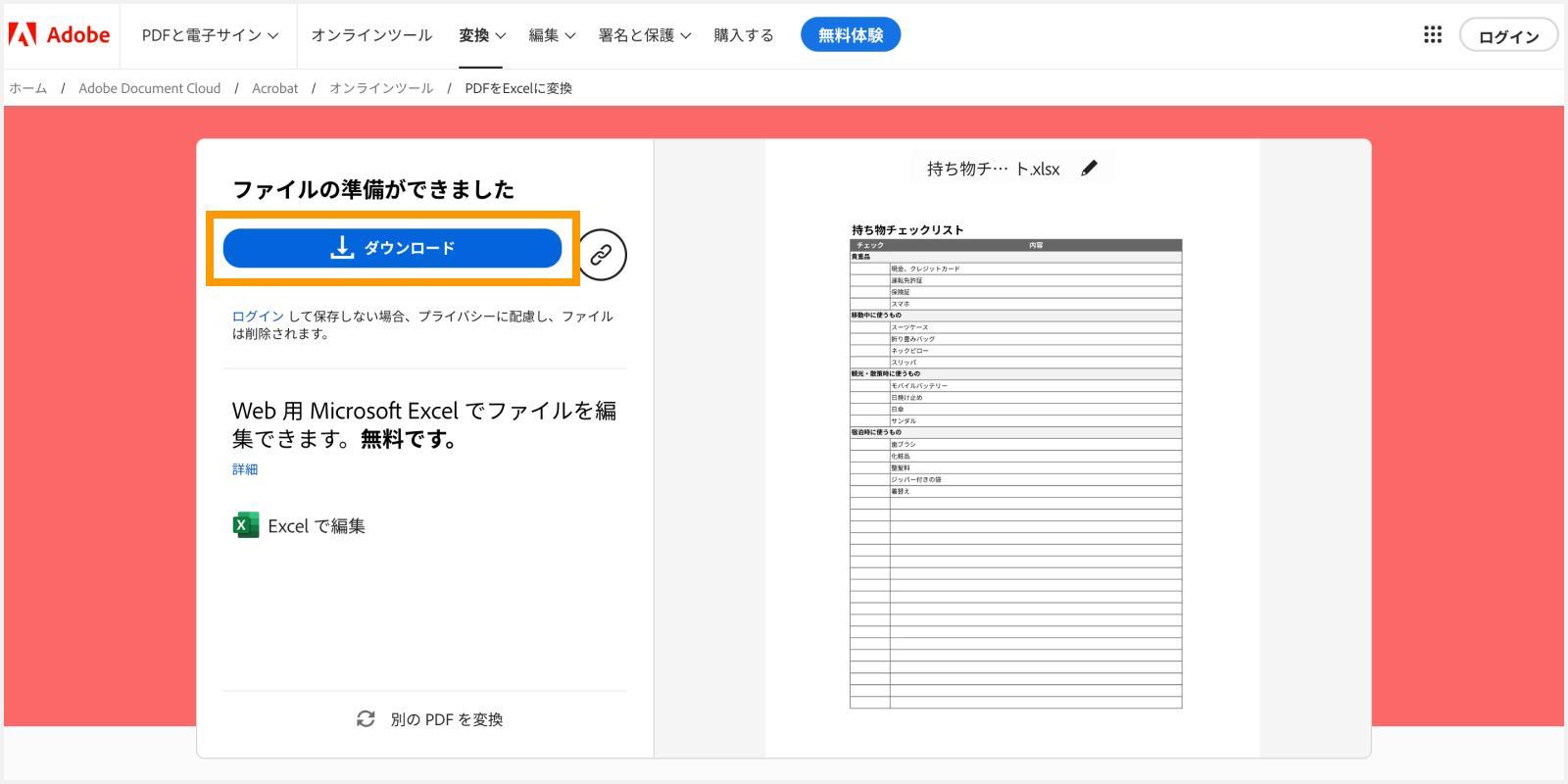Go to オンラインツール breadcrumb

[381, 88]
